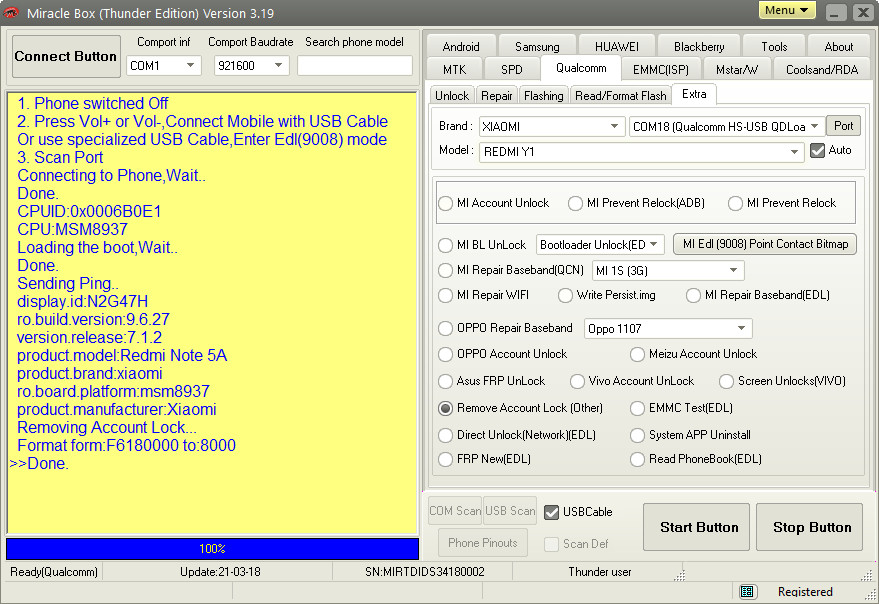Screen dimensions: 879x604
Task: Select Read PhoneBook(EDL) radio option
Action: point(637,459)
